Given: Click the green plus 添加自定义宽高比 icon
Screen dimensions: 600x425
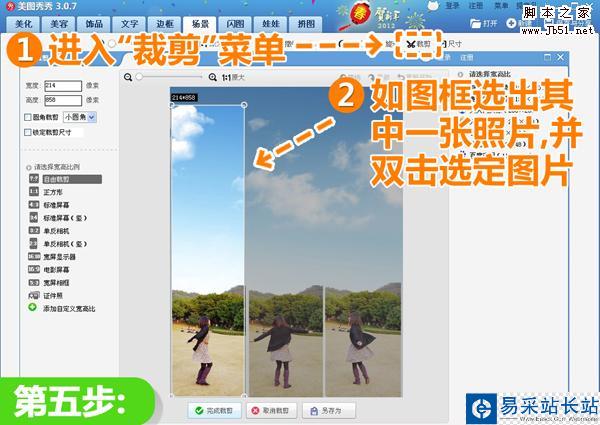Looking at the screenshot, I should pos(33,307).
